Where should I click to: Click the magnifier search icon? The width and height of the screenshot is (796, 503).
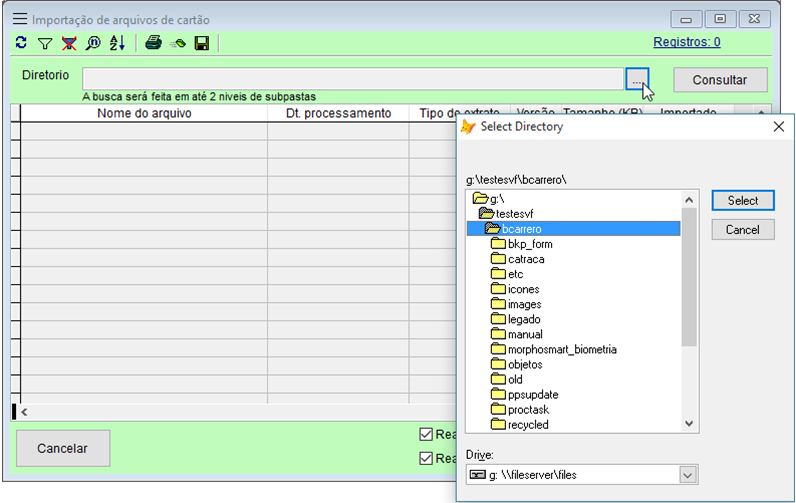click(93, 43)
